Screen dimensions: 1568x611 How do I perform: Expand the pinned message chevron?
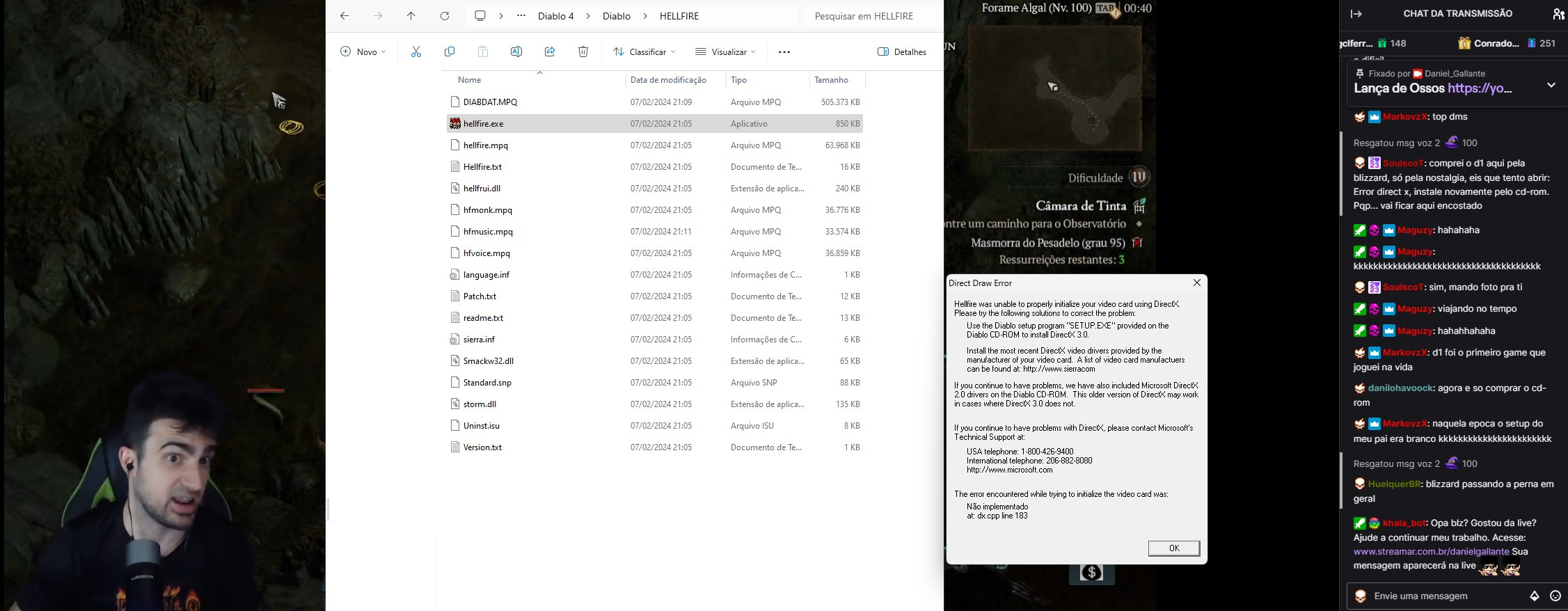(1551, 85)
